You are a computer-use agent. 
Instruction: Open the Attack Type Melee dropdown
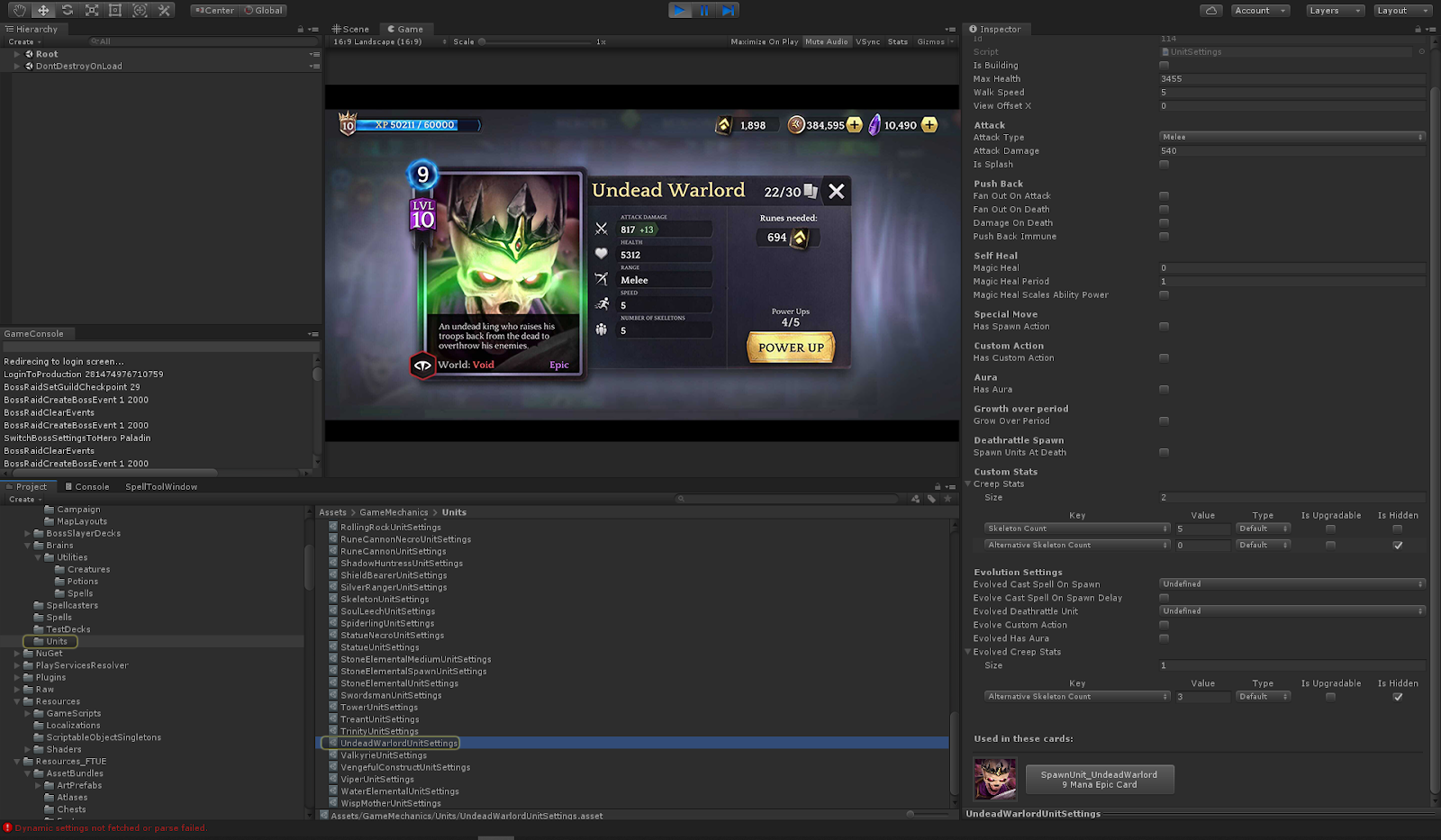coord(1292,138)
